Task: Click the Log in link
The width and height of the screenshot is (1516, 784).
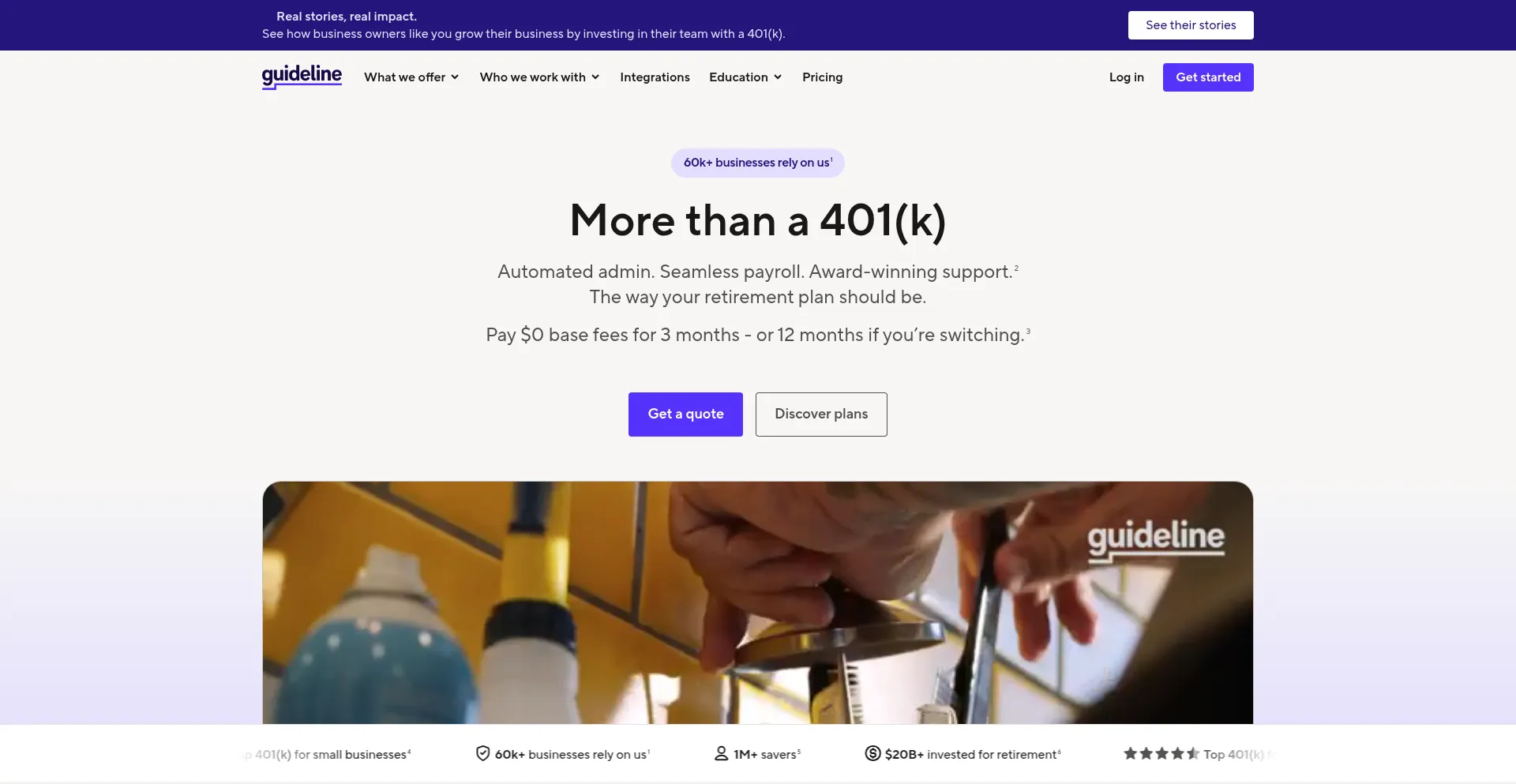Action: tap(1126, 77)
